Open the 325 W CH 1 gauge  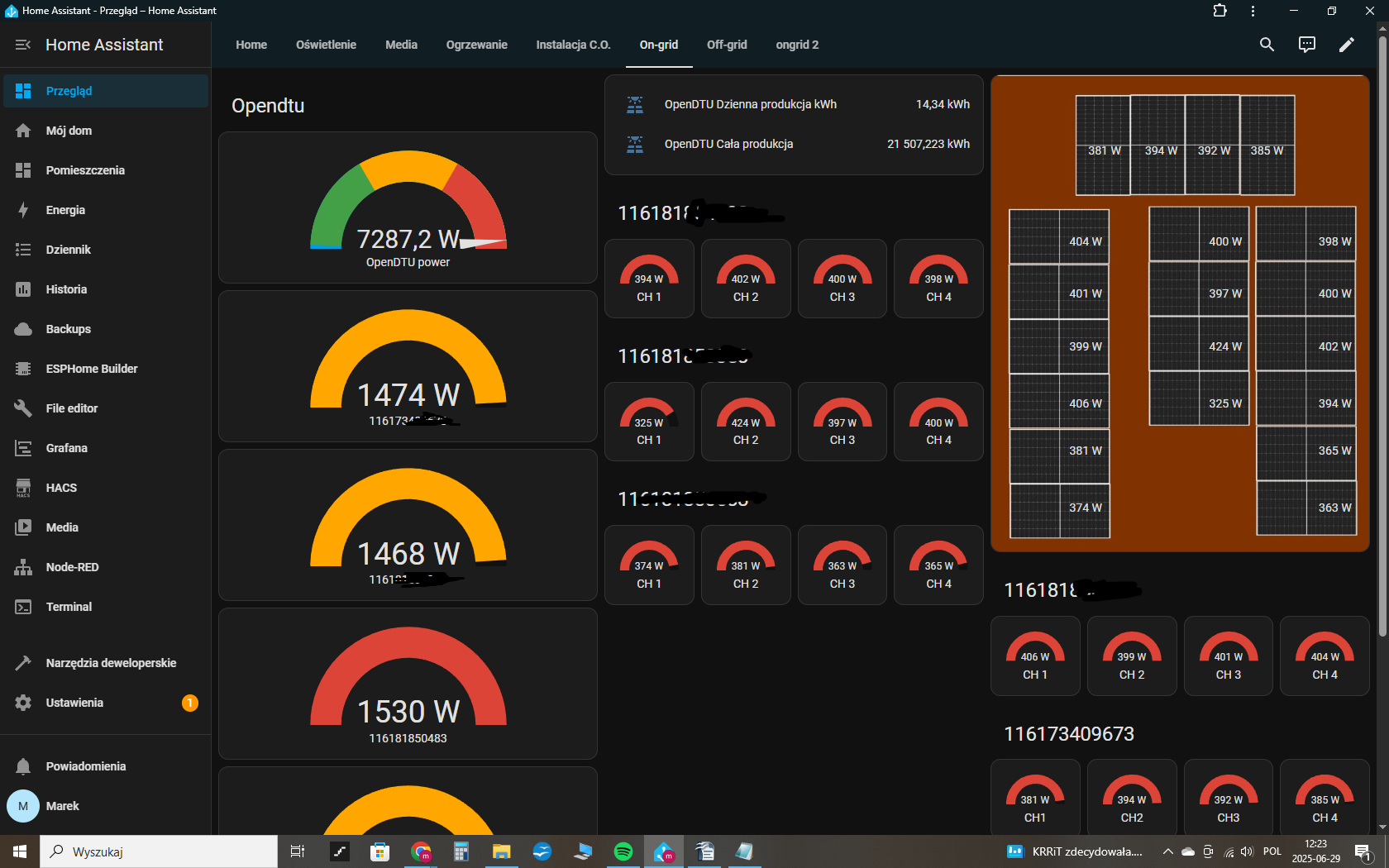[x=649, y=422]
